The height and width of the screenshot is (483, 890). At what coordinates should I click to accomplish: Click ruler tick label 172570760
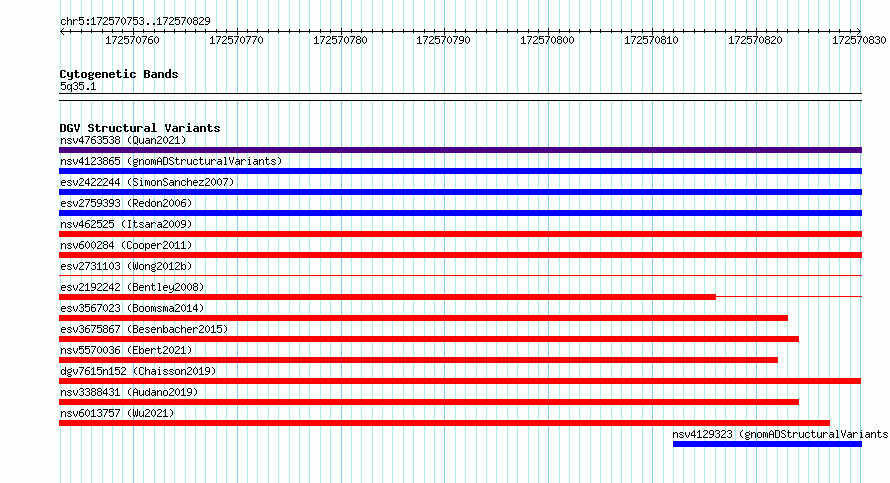132,40
